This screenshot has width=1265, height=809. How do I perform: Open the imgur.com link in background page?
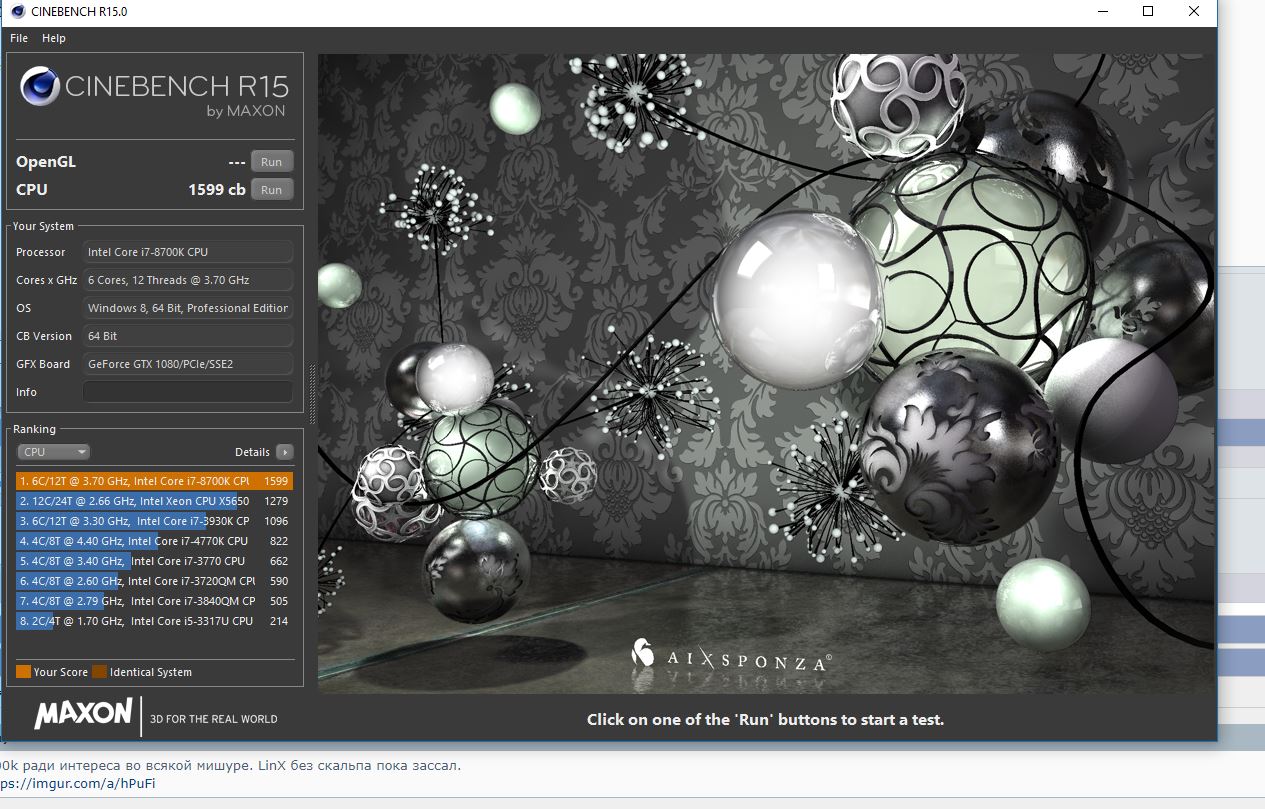coord(78,783)
